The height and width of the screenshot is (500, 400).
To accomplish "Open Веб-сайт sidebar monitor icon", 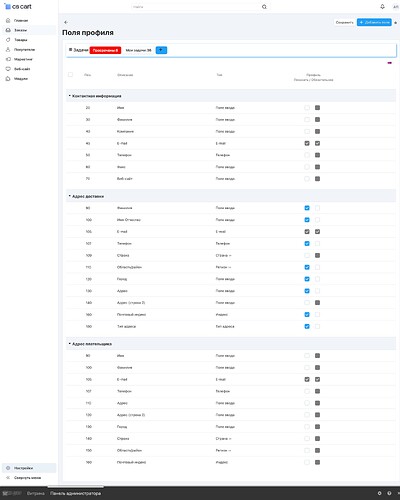I will (8, 69).
